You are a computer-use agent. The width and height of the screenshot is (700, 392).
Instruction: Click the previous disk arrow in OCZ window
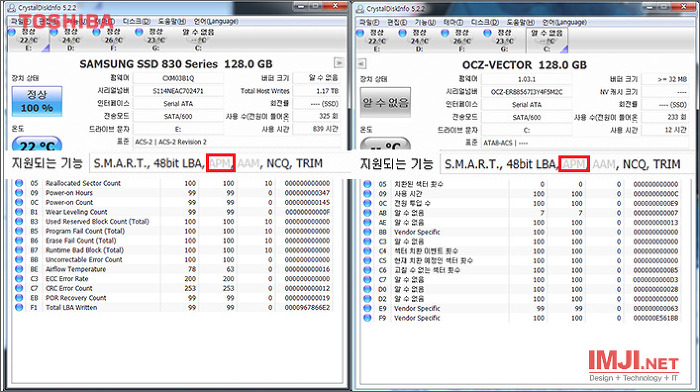coord(362,64)
